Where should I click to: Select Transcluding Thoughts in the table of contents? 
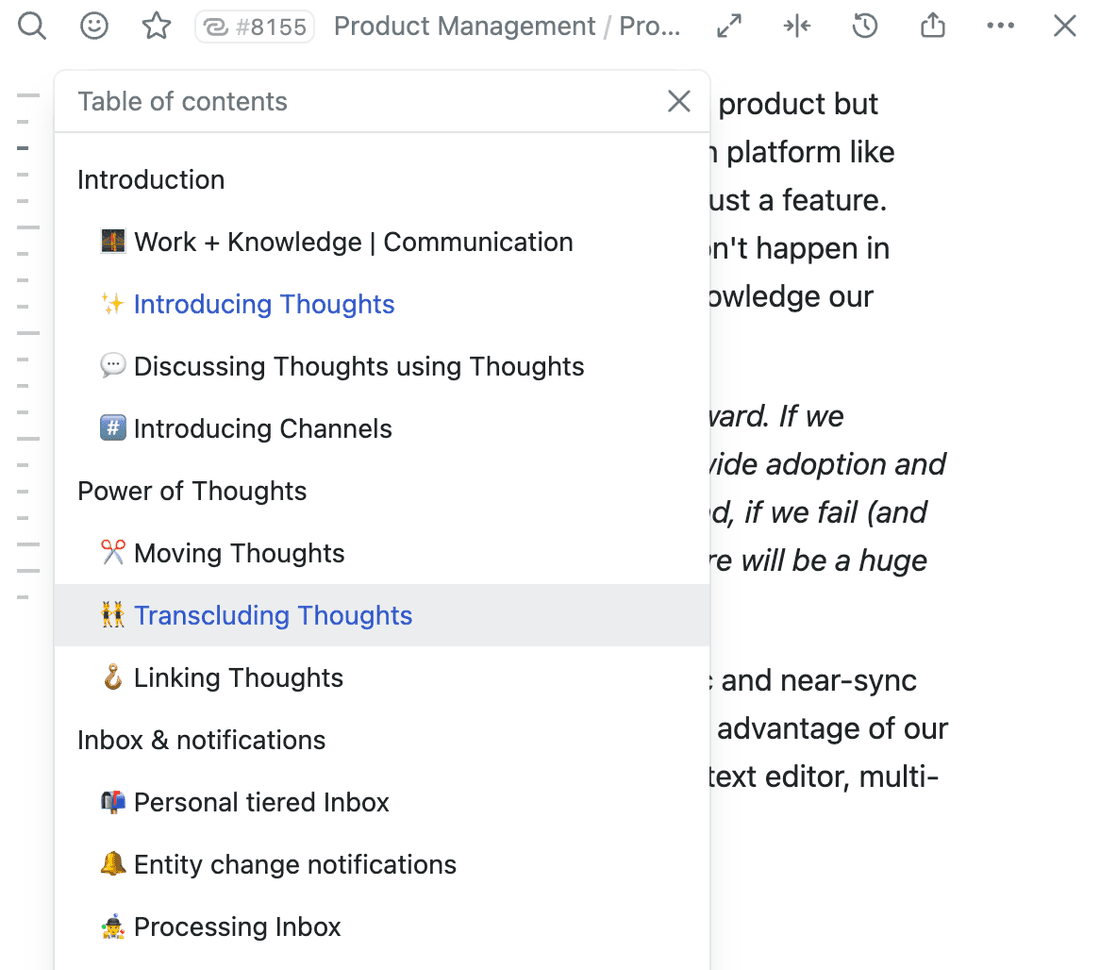(273, 615)
